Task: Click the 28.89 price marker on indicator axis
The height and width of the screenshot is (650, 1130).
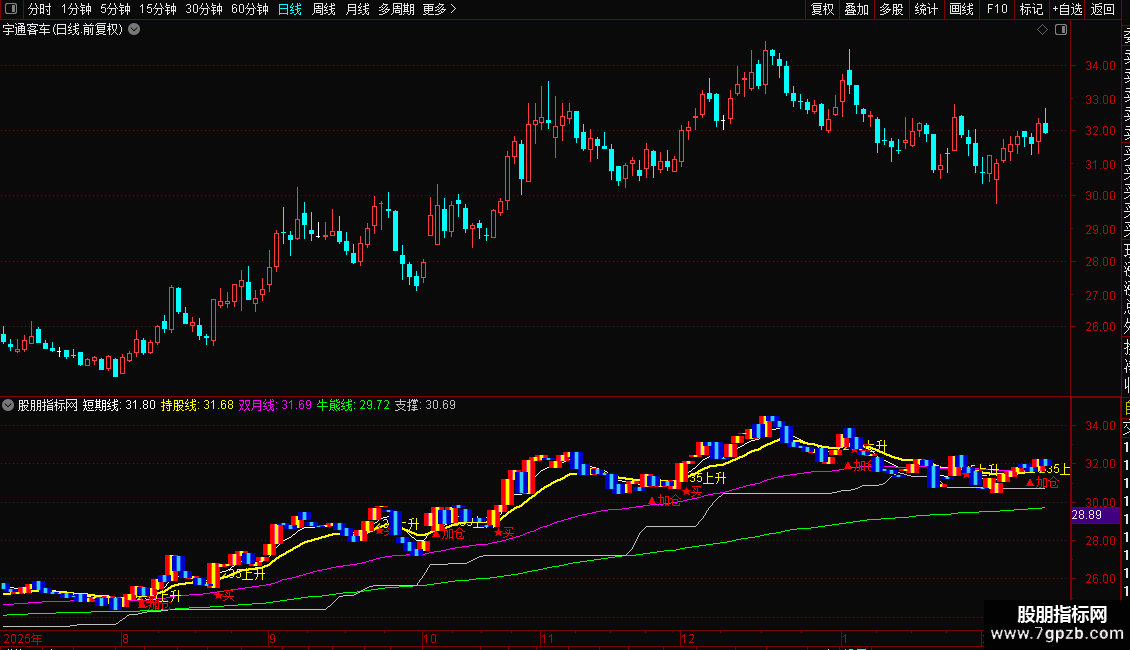Action: pos(1086,514)
